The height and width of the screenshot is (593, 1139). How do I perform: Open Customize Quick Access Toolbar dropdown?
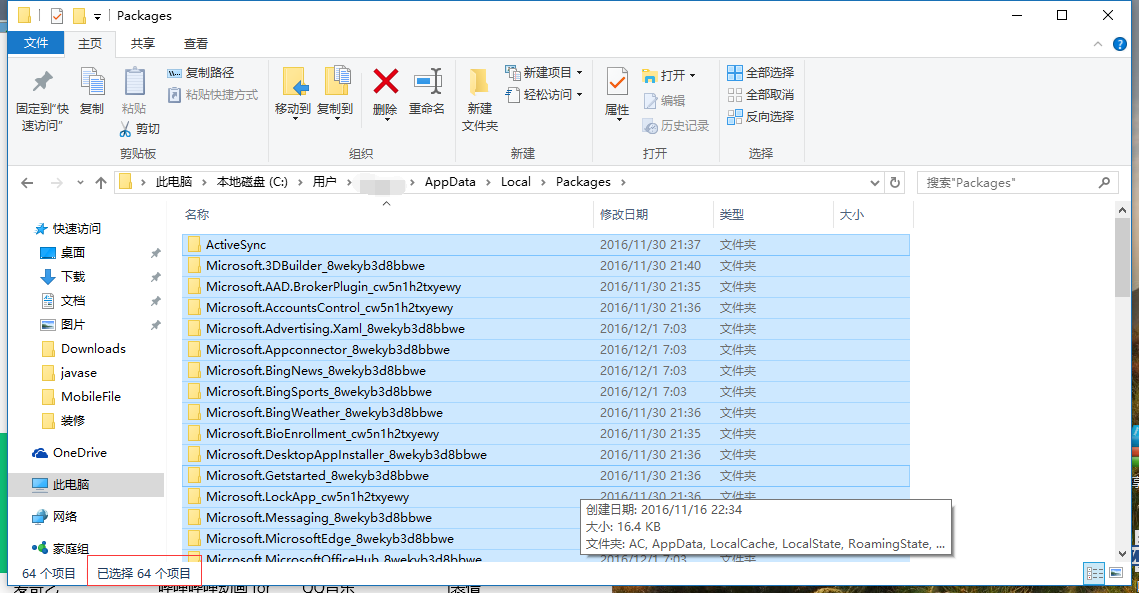click(97, 16)
